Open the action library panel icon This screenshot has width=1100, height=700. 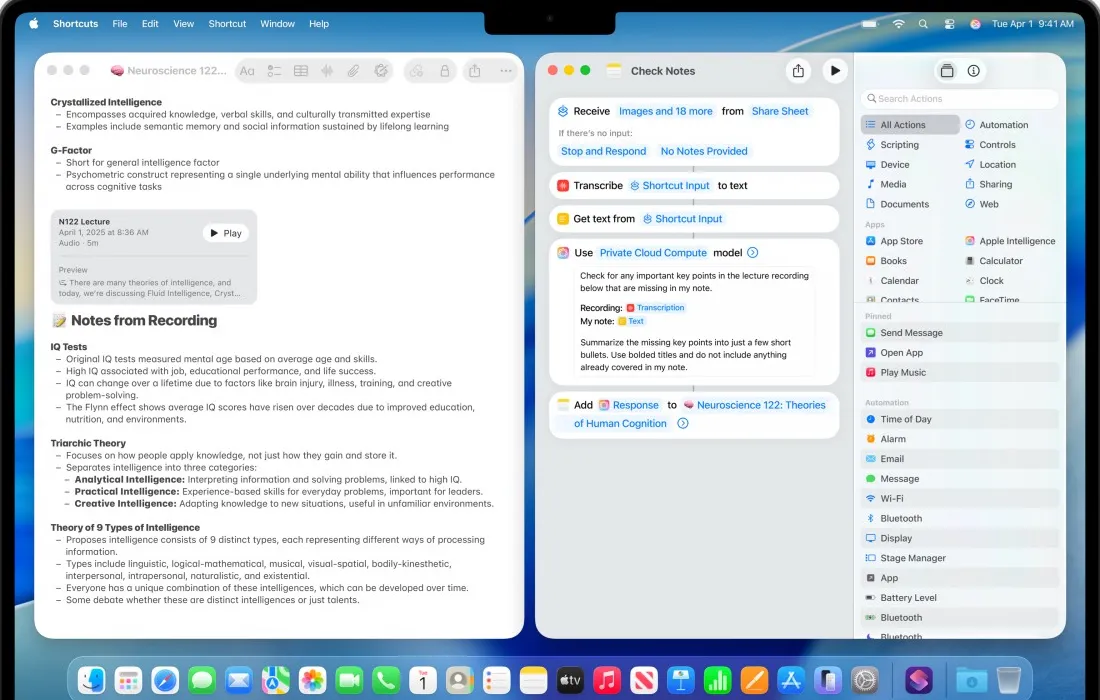tap(946, 71)
